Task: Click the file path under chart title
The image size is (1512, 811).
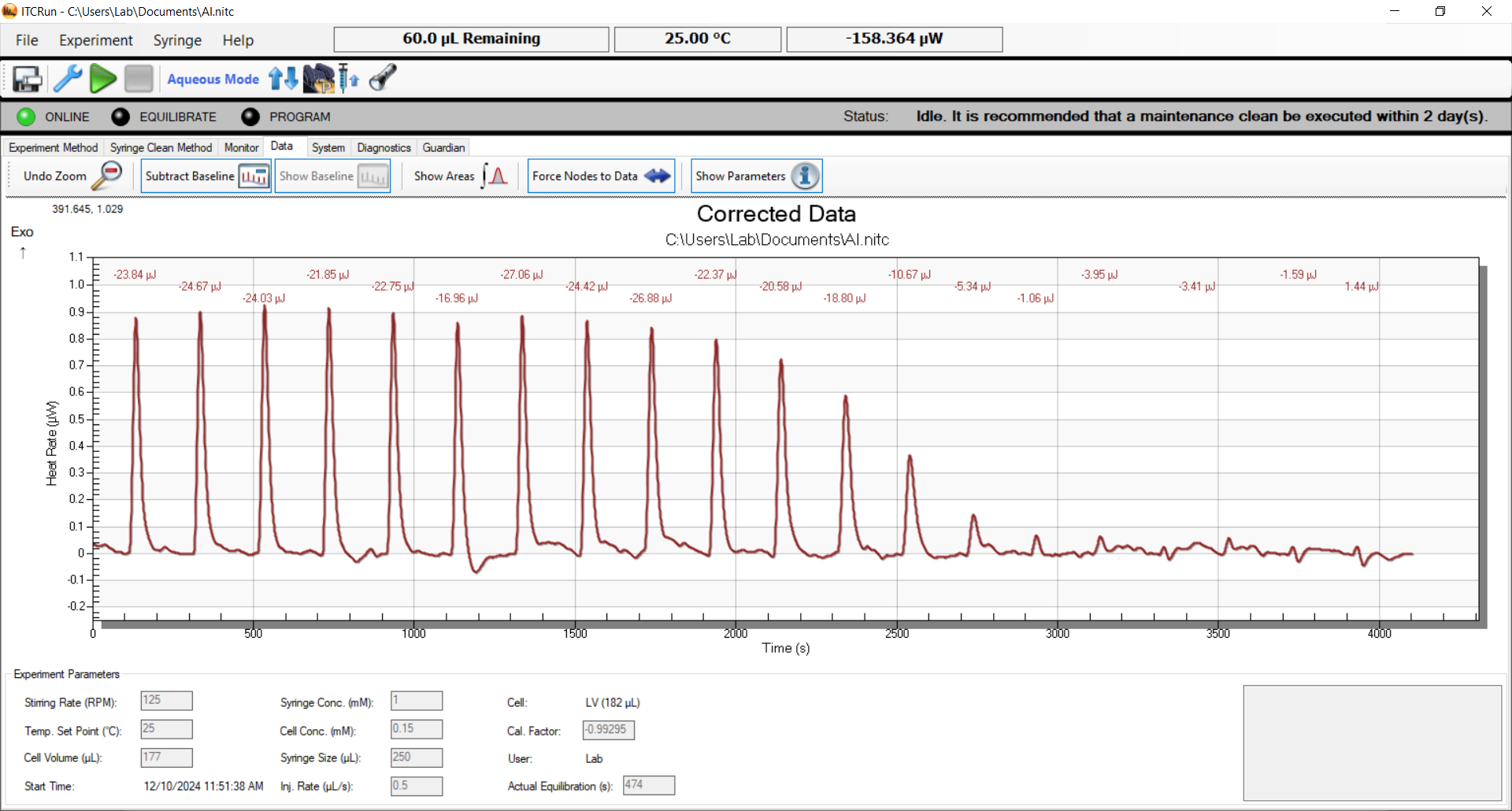Action: tap(776, 240)
